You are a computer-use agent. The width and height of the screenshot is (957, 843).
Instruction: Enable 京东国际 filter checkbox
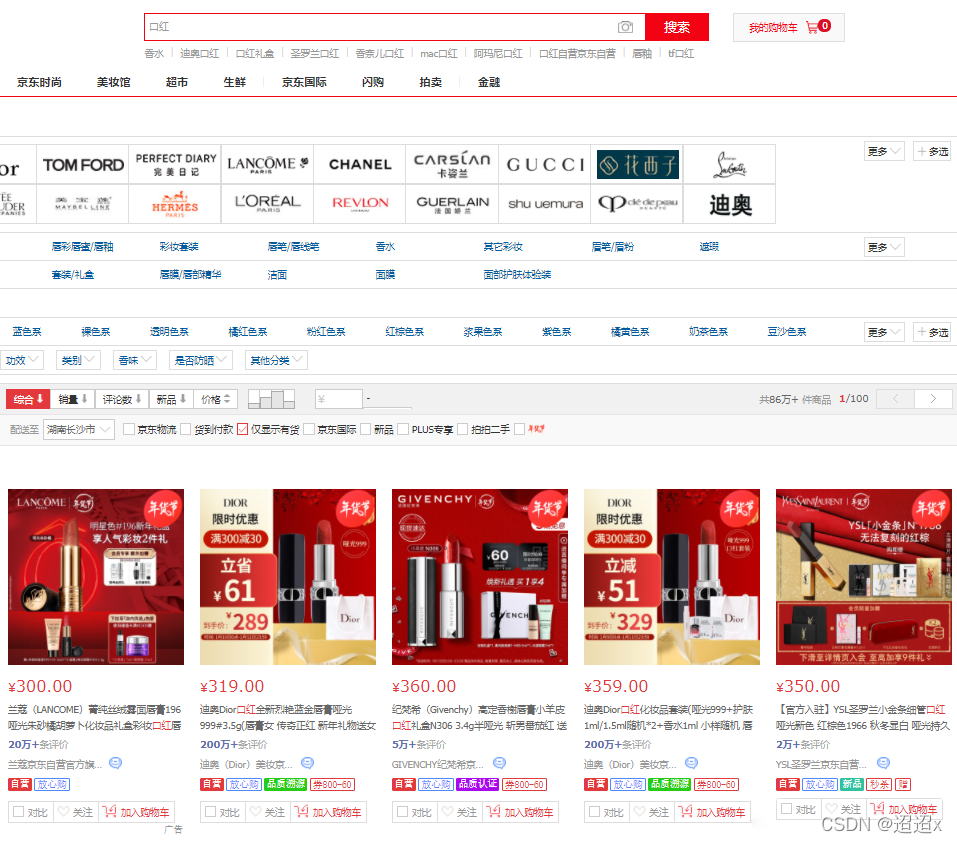309,429
